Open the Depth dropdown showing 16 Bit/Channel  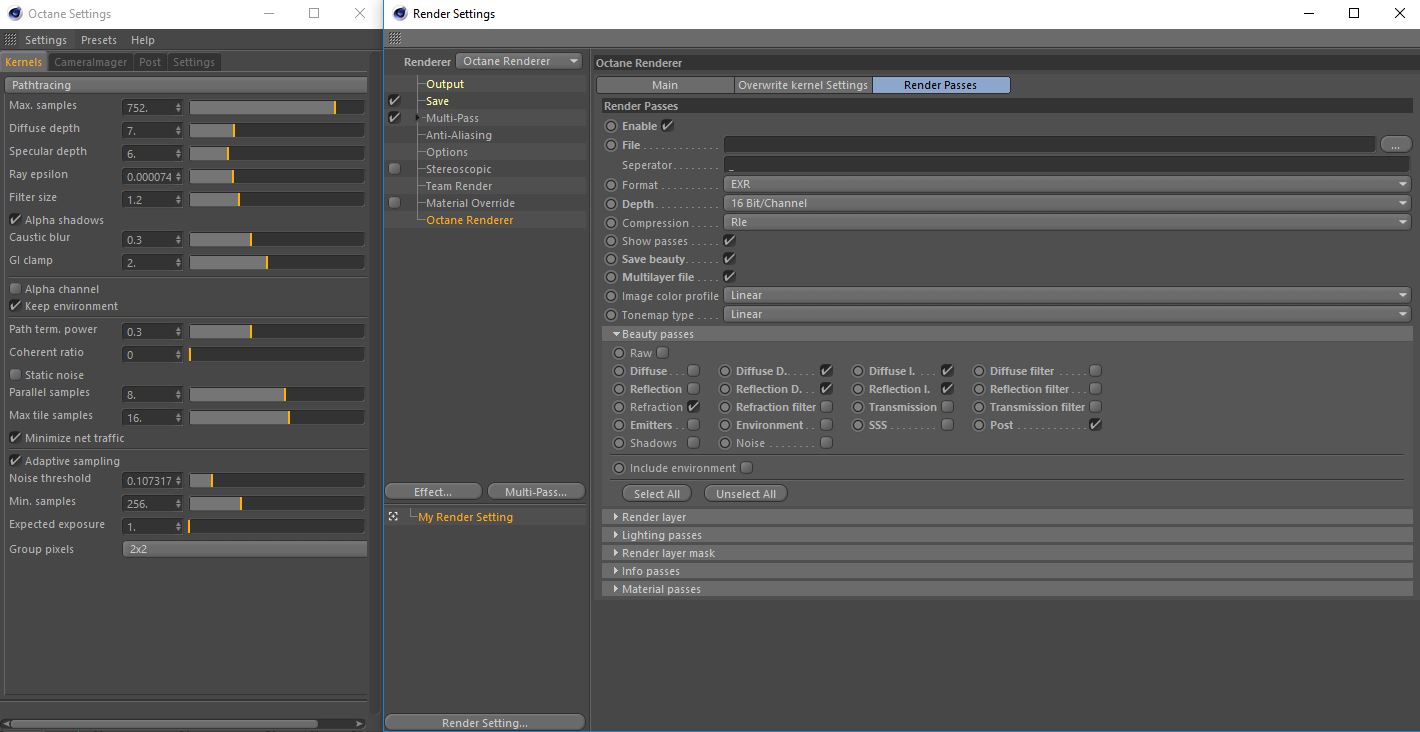(1066, 204)
